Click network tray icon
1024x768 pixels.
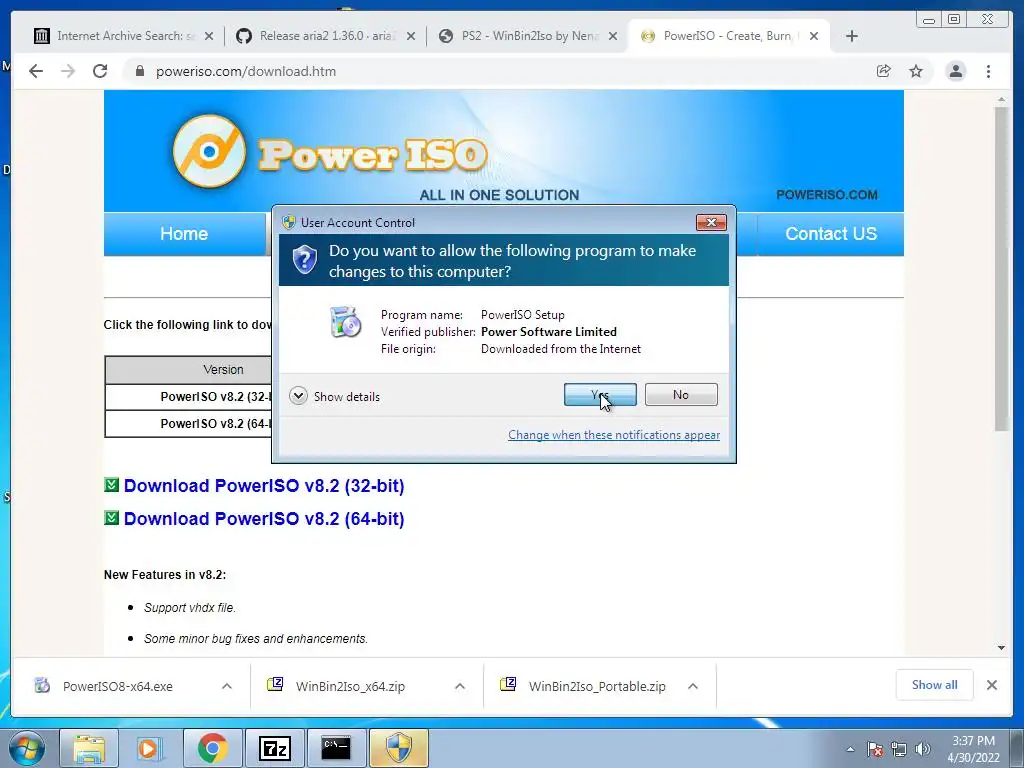coord(899,749)
